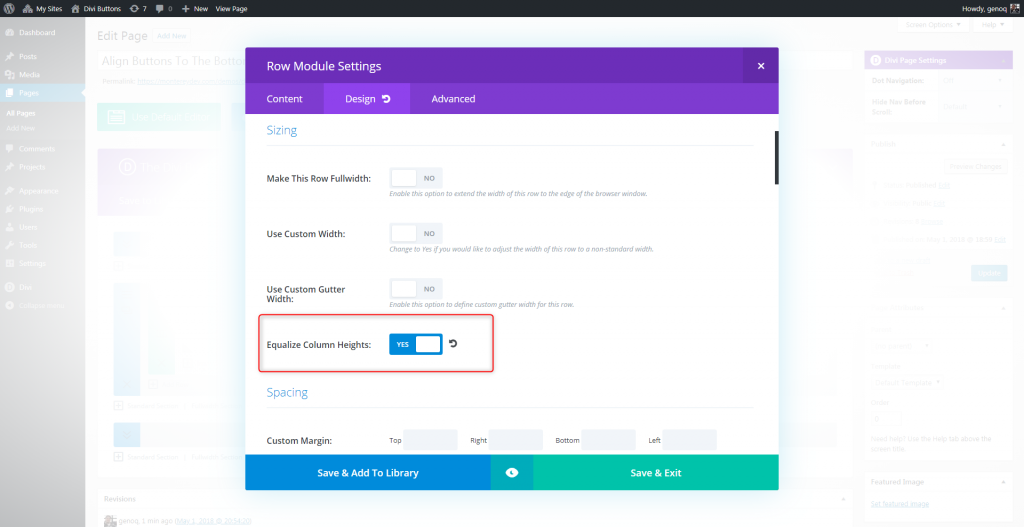Toggle Use Custom Width switch
Screen dimensions: 1024x527
point(416,233)
